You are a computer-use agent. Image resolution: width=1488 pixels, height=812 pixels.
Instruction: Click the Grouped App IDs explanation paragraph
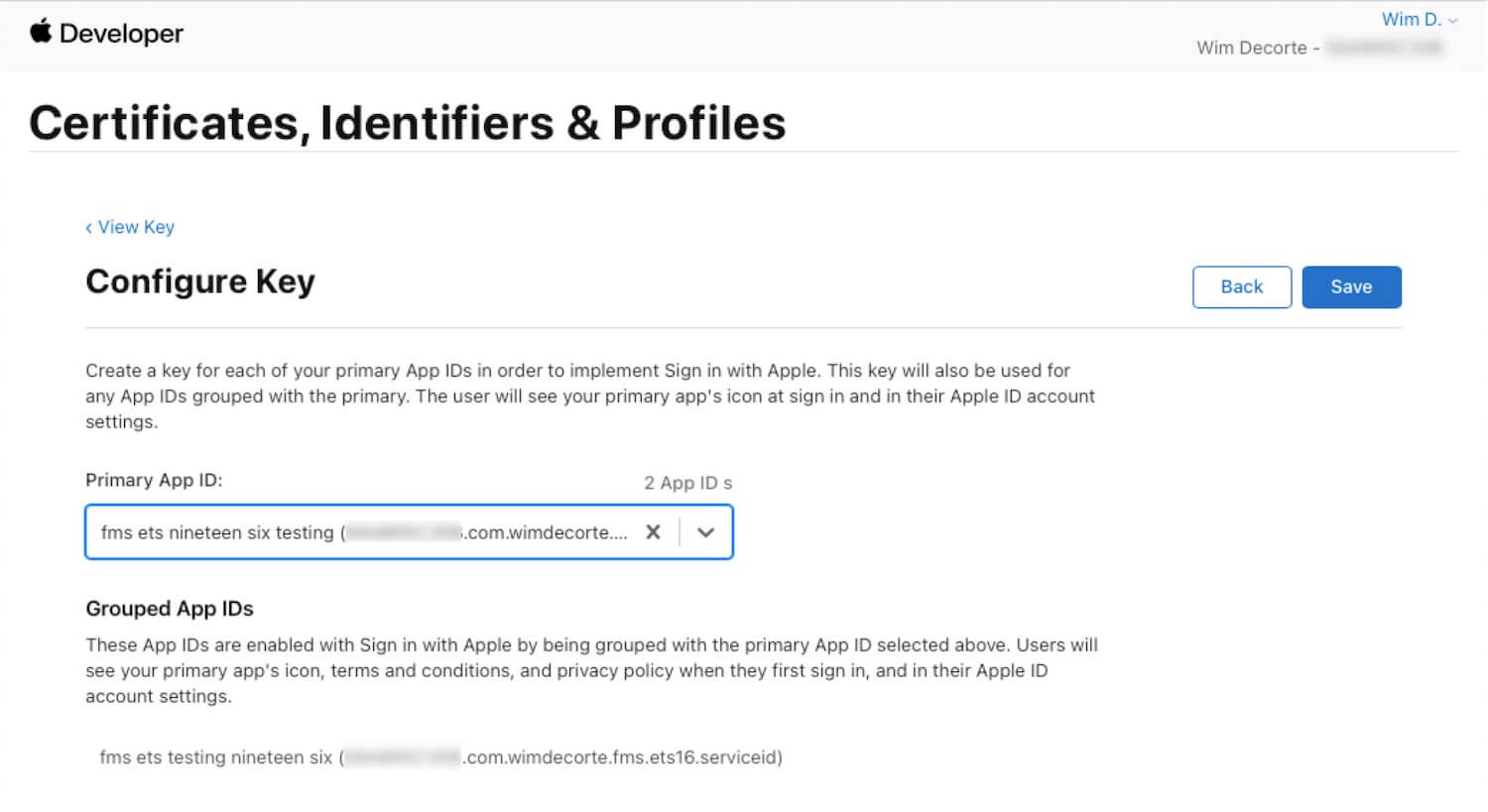[x=591, y=670]
